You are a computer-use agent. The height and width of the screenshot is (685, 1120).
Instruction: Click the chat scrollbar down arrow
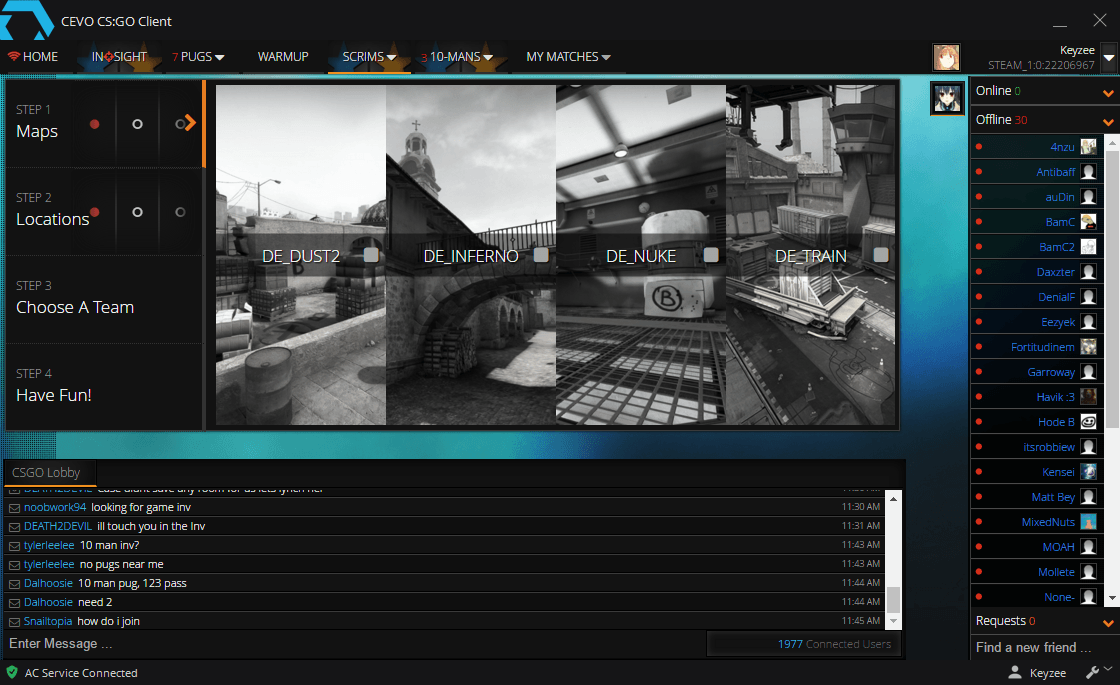tap(893, 621)
